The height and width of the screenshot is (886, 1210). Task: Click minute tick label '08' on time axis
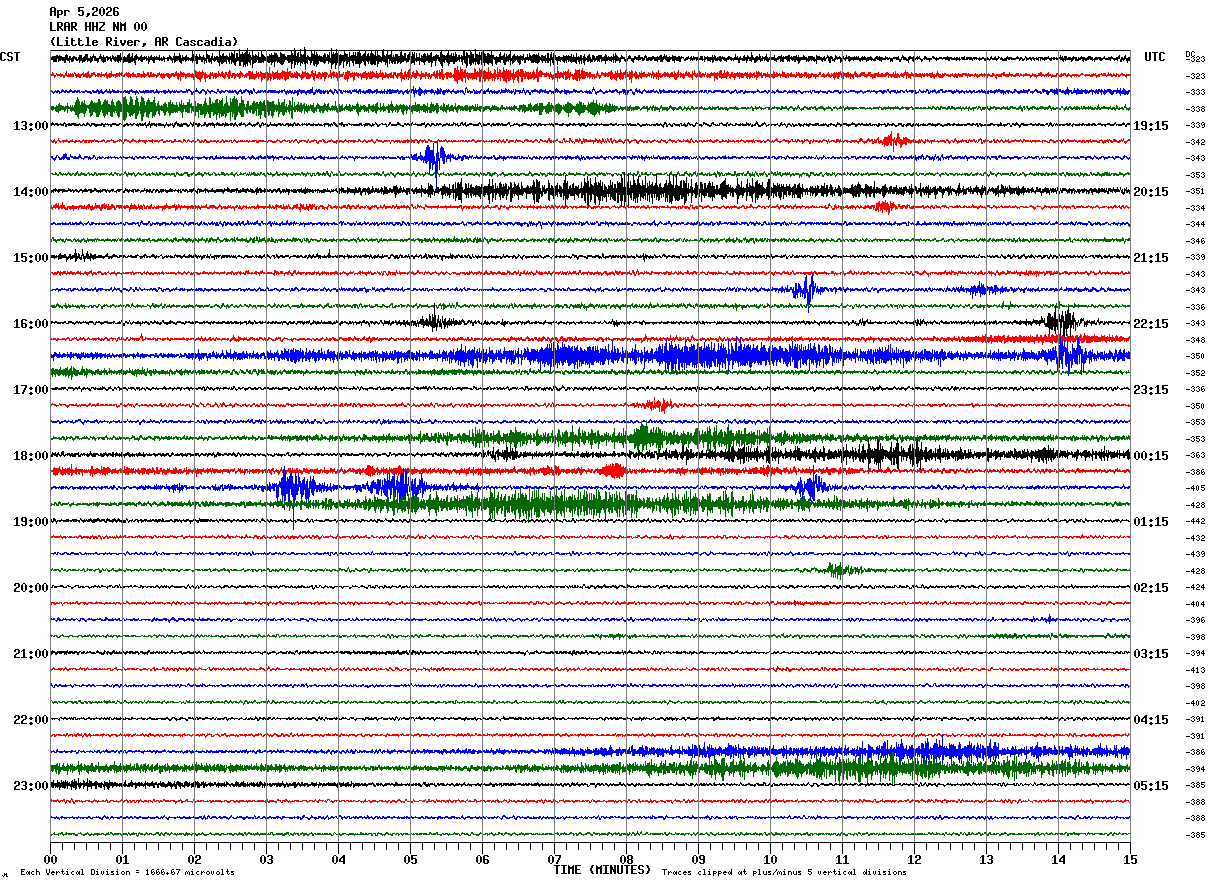click(626, 859)
